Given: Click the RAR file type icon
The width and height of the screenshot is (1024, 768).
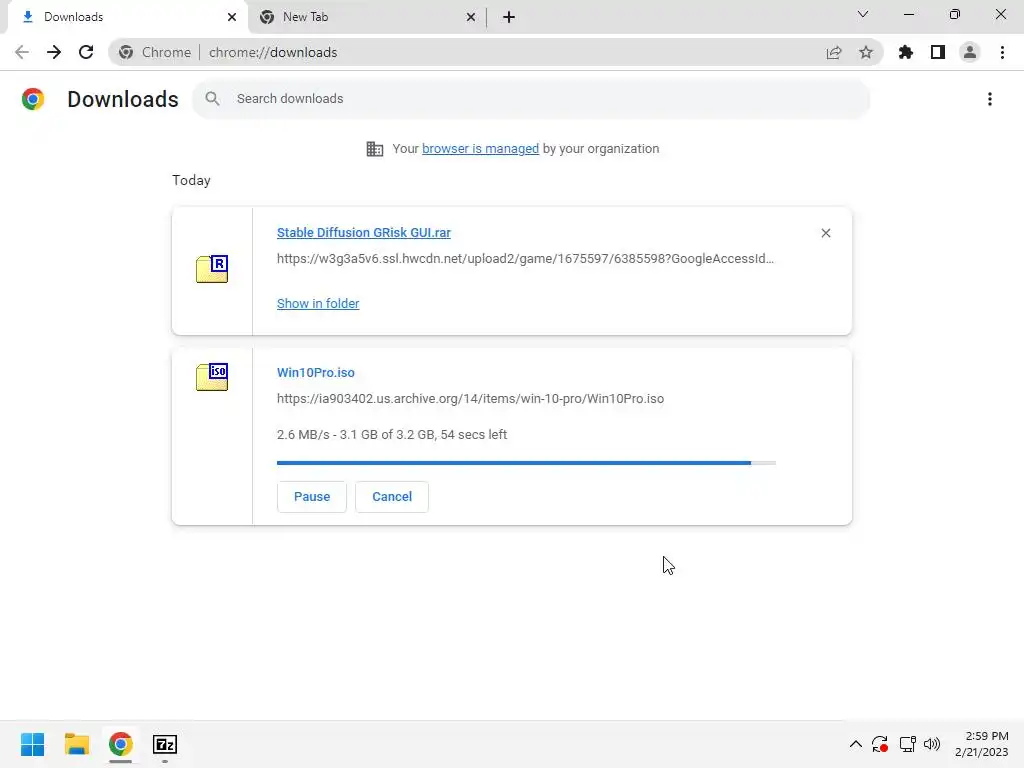Looking at the screenshot, I should point(212,269).
